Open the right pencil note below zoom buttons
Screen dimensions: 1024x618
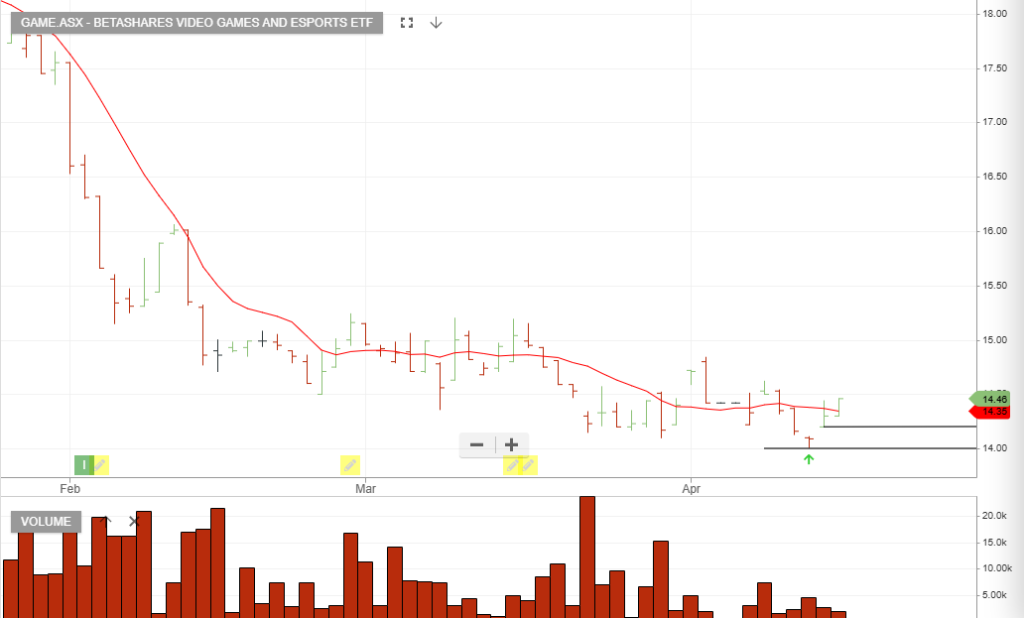click(528, 464)
